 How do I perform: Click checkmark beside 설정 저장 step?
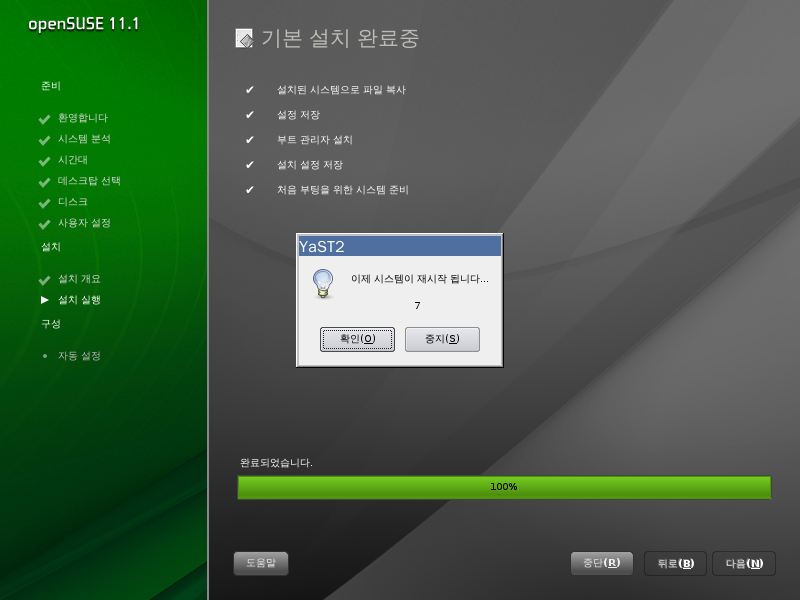point(249,115)
